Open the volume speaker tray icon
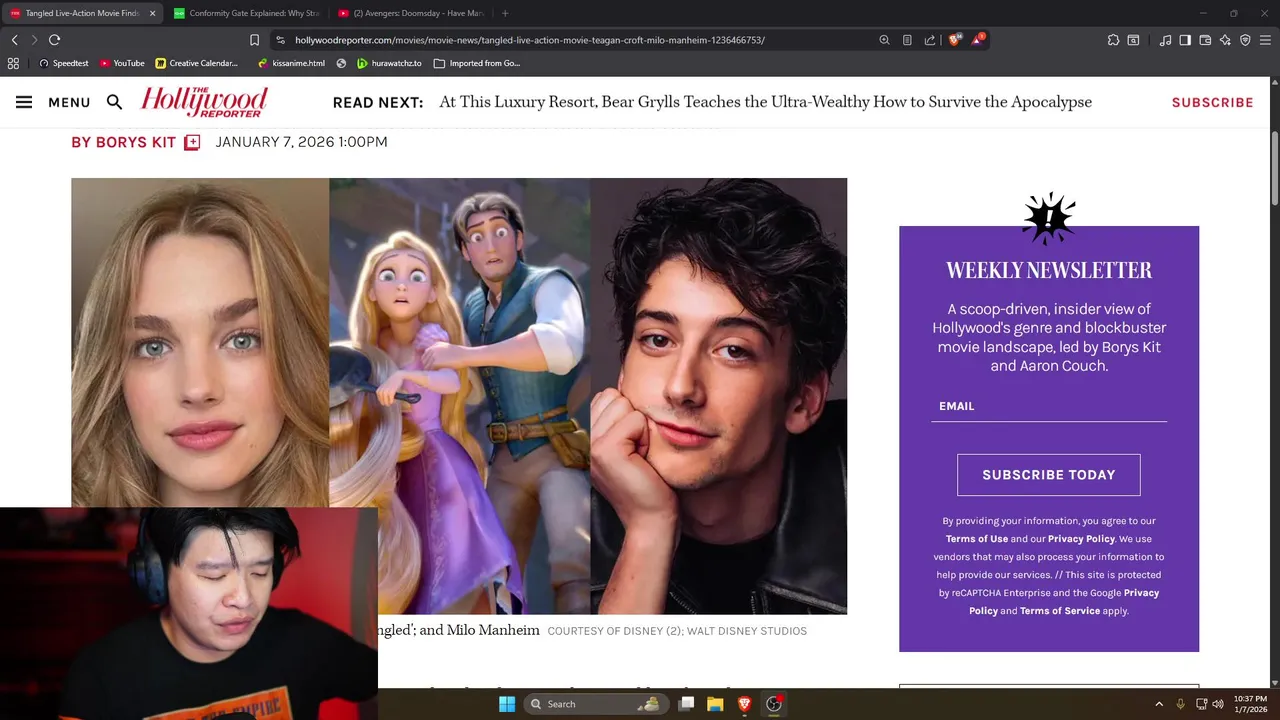 pyautogui.click(x=1218, y=704)
